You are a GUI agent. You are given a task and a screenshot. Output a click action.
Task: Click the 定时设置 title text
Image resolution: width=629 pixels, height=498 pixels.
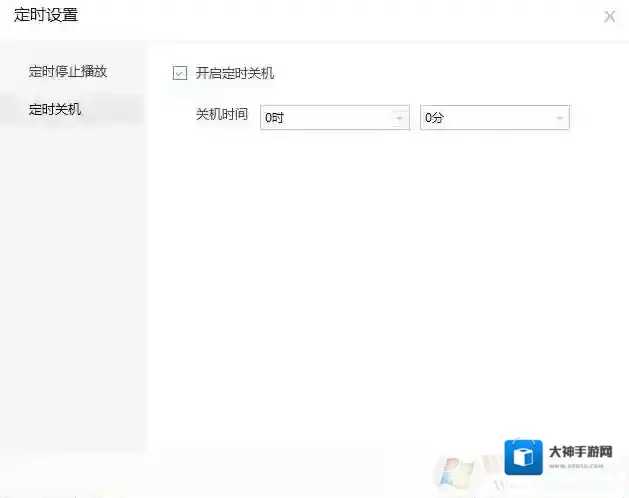pyautogui.click(x=46, y=15)
